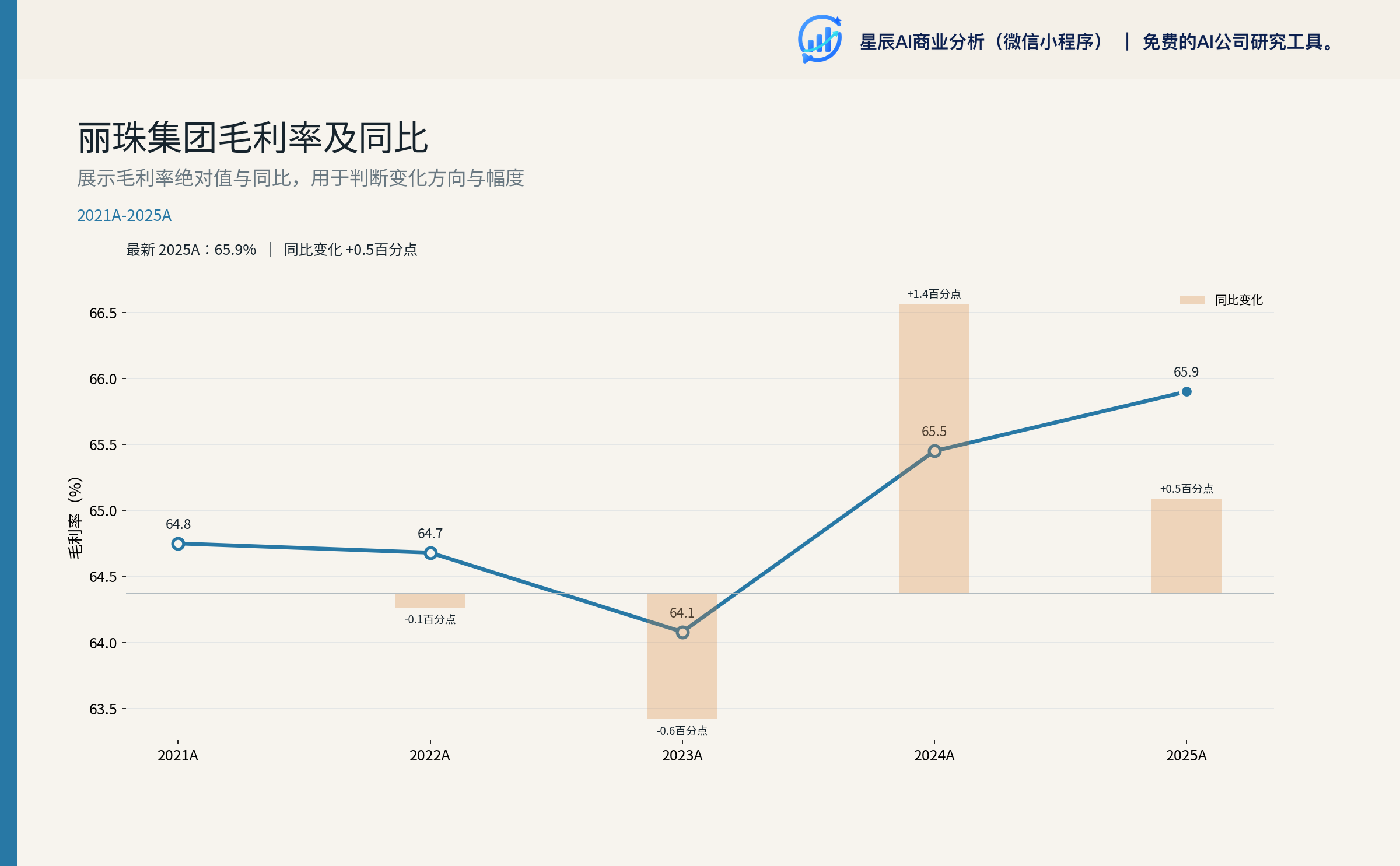Click the 2023A line data point marker
The width and height of the screenshot is (1400, 866).
coord(682,632)
